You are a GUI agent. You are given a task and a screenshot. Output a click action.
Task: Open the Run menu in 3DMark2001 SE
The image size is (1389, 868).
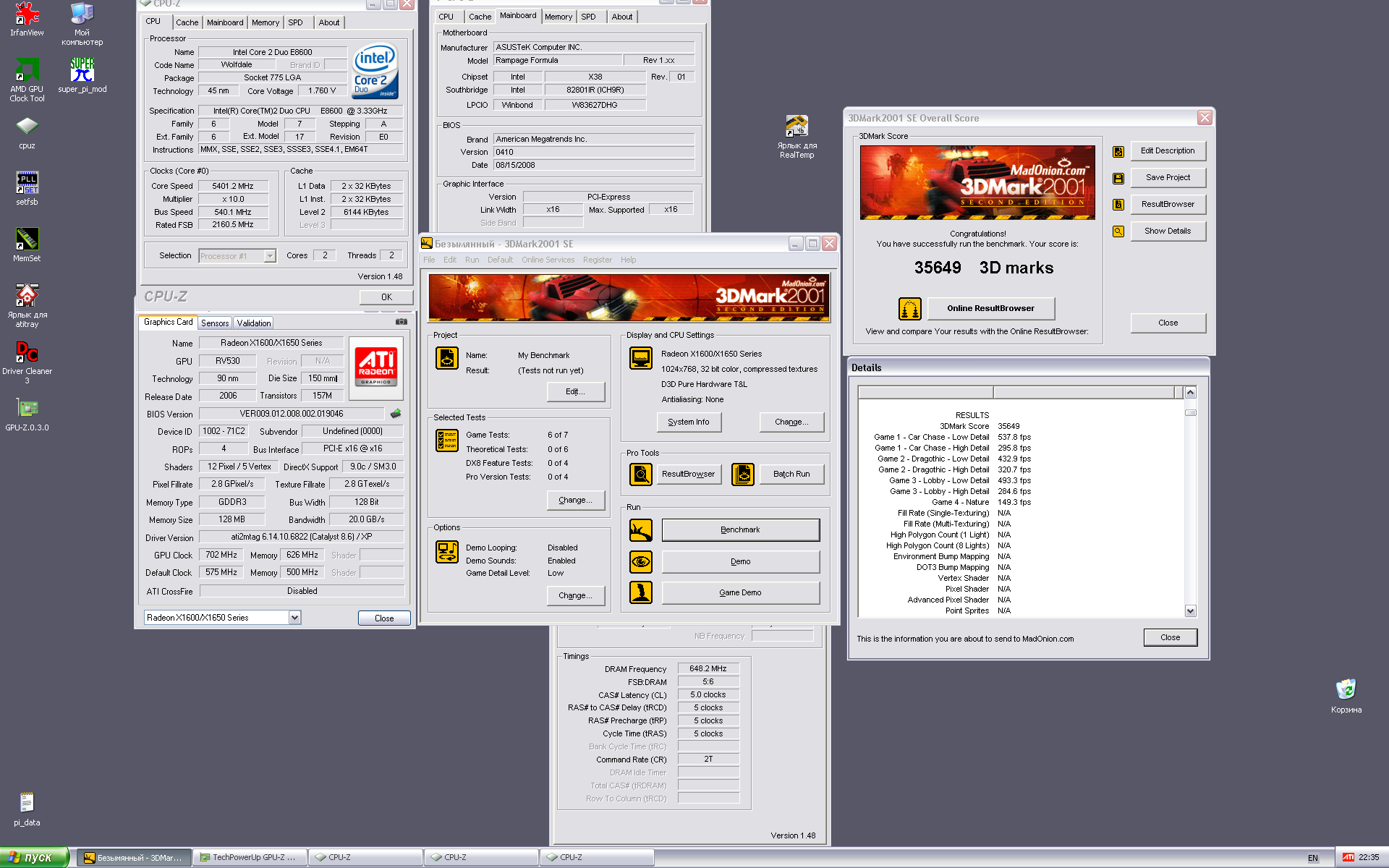[x=472, y=260]
